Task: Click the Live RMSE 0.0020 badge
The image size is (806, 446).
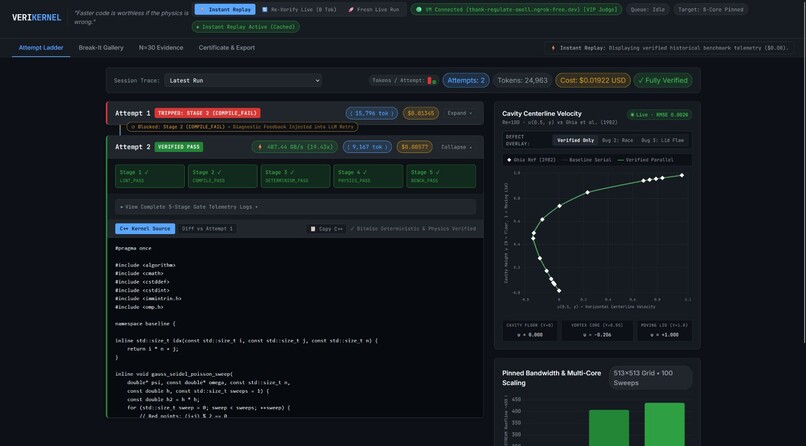Action: 660,115
